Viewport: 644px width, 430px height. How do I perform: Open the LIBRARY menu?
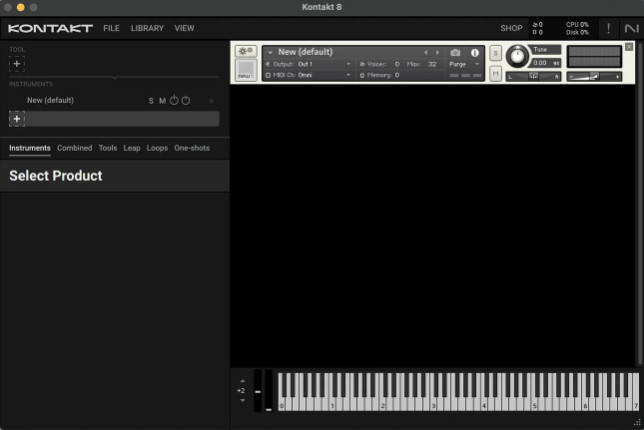[x=147, y=28]
